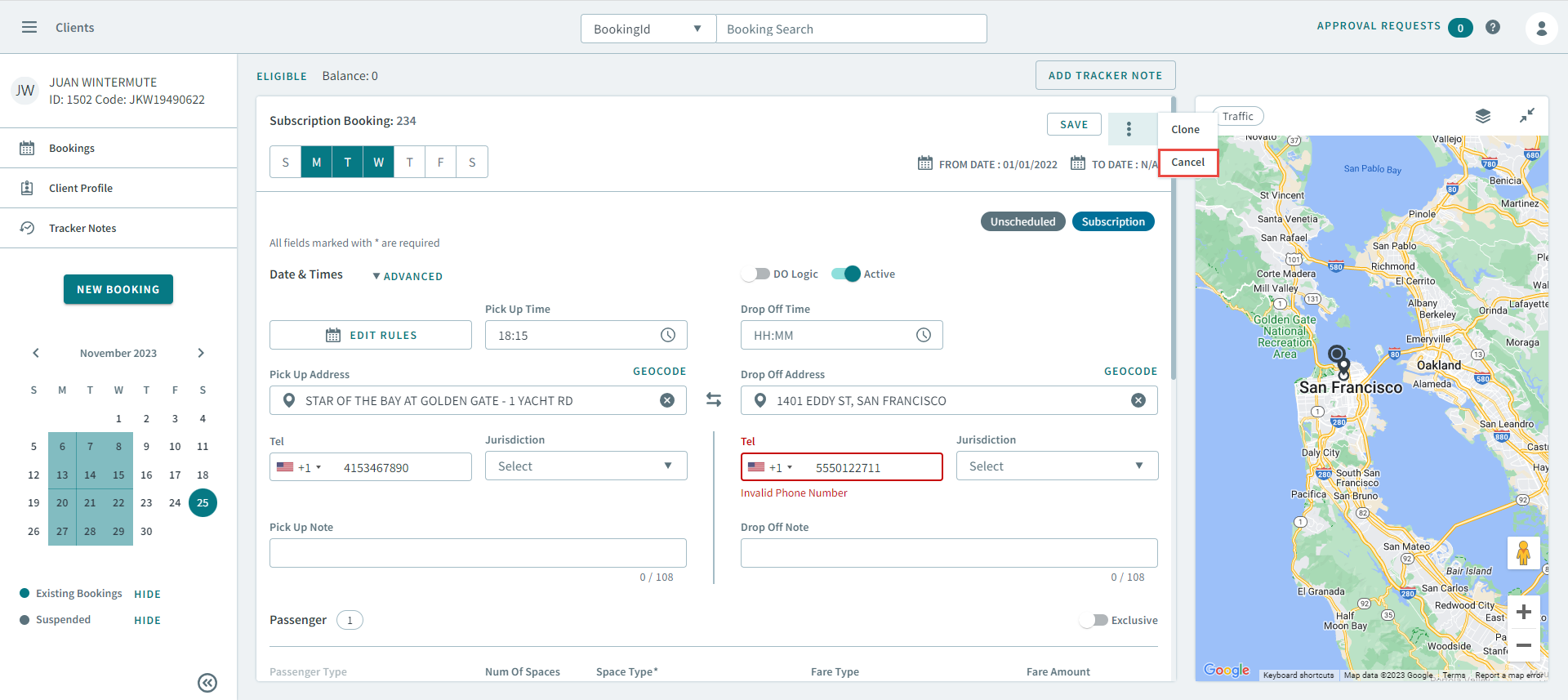Collapse the left sidebar

(x=207, y=683)
